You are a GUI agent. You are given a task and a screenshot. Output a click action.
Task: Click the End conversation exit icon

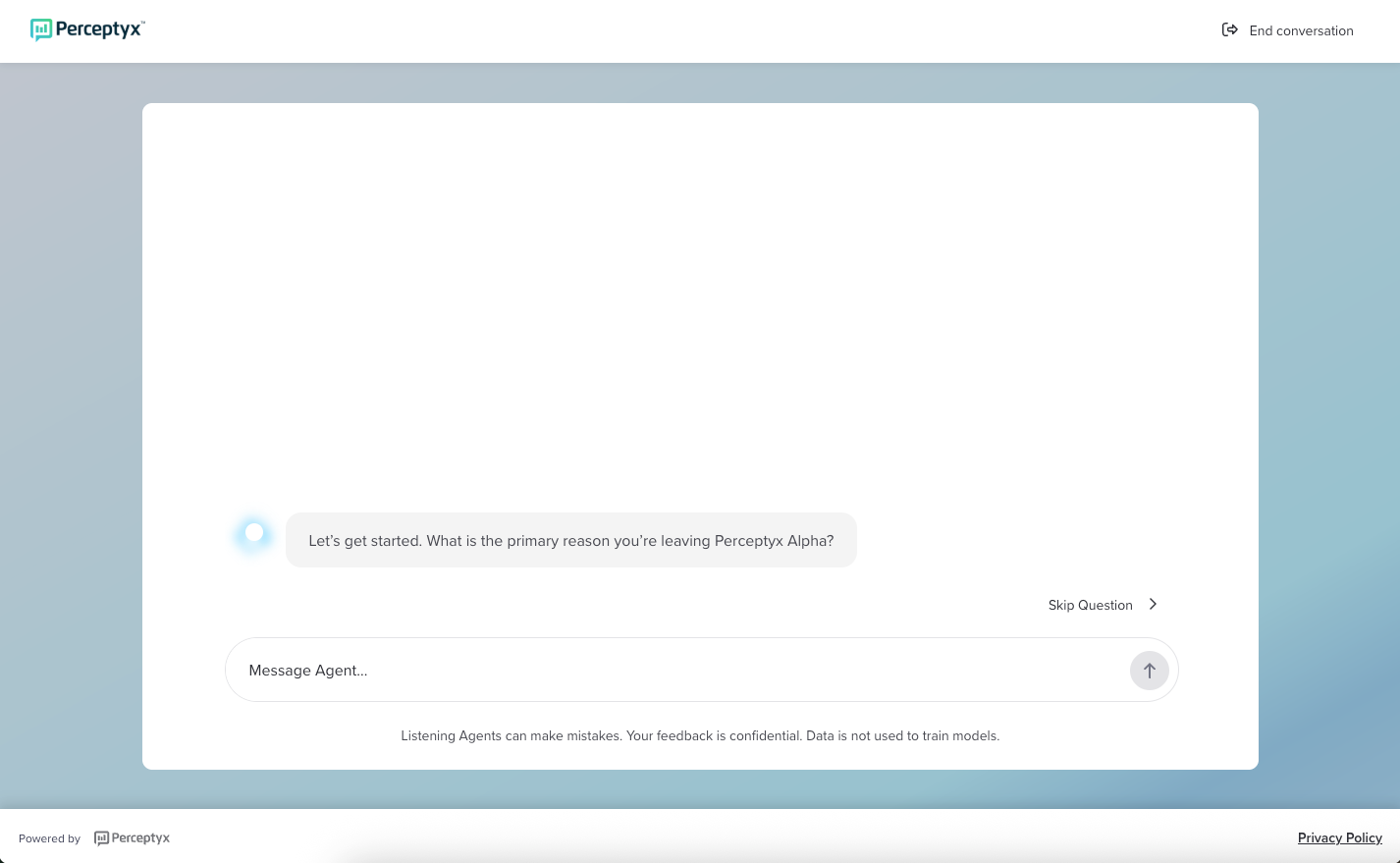point(1229,29)
